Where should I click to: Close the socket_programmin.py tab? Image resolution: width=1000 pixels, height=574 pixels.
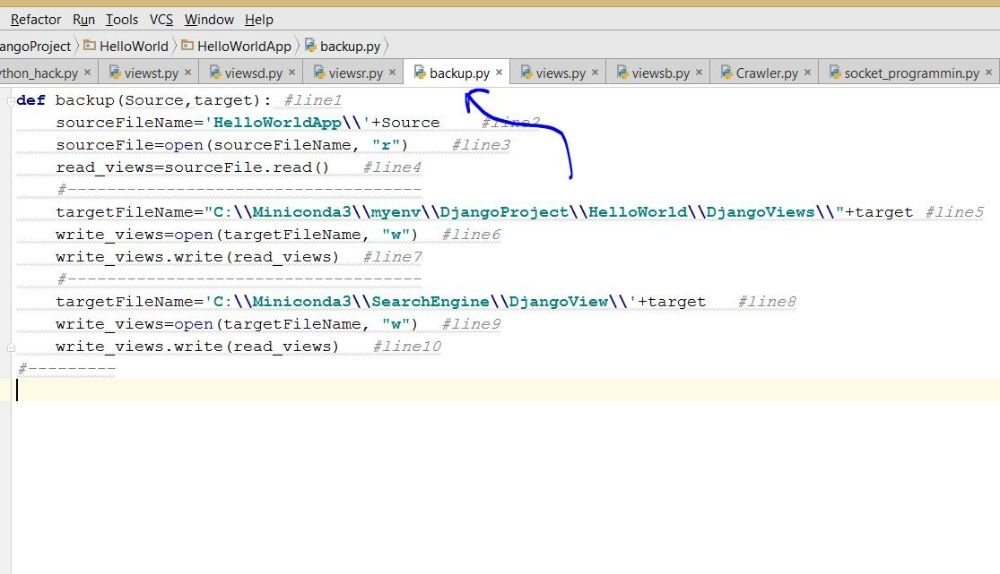989,73
